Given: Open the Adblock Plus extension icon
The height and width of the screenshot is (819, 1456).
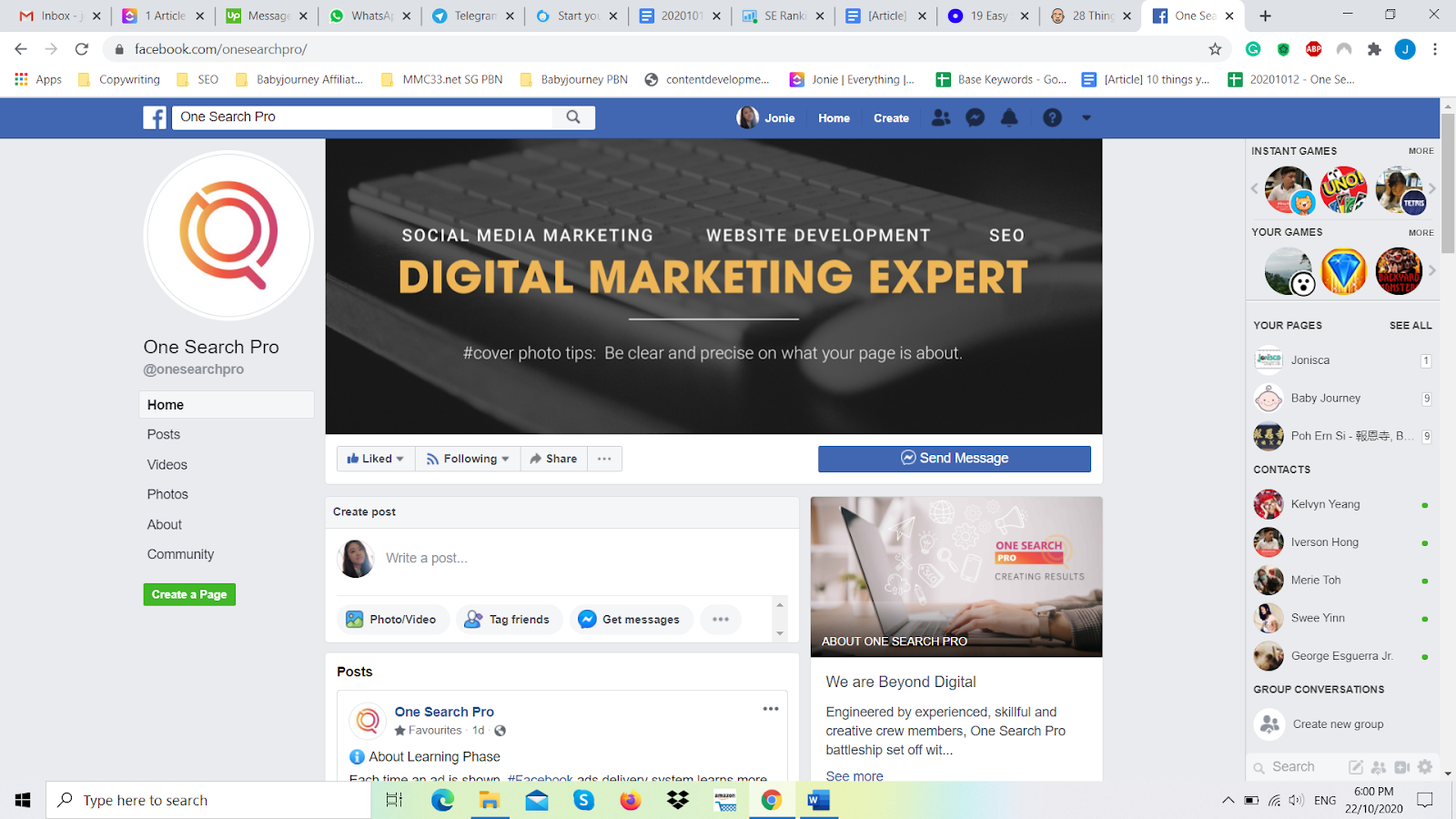Looking at the screenshot, I should pyautogui.click(x=1313, y=49).
